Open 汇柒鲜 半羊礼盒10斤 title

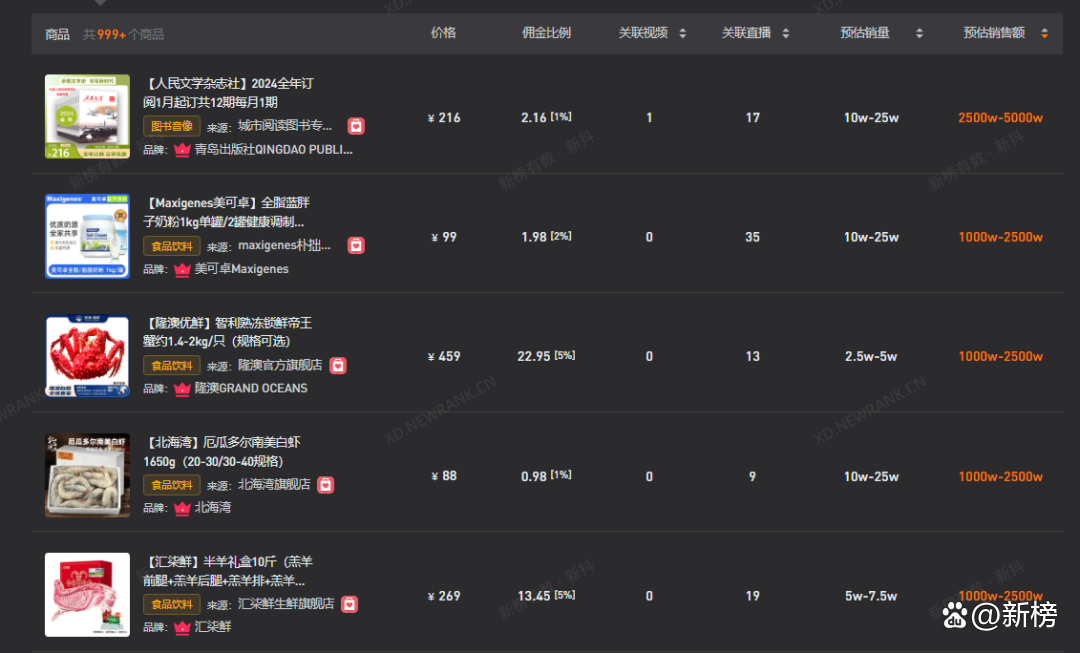(228, 571)
